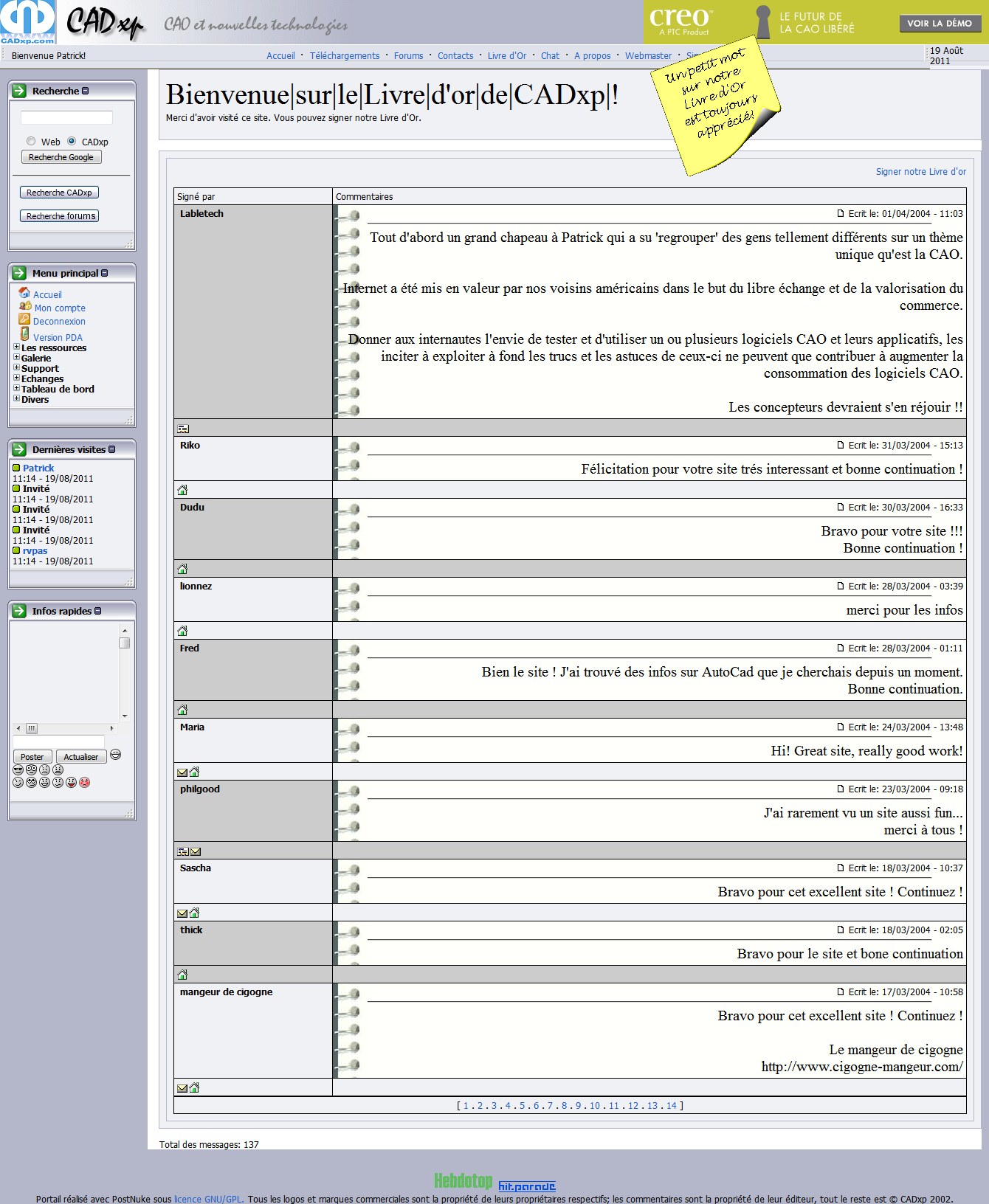
Task: Expand the Les ressources menu
Action: coord(16,347)
